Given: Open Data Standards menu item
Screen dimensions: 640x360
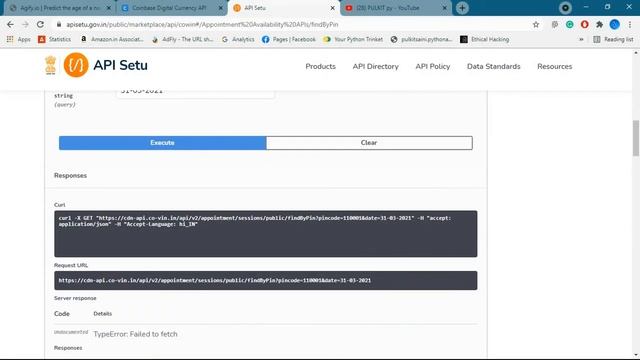Looking at the screenshot, I should 493,67.
